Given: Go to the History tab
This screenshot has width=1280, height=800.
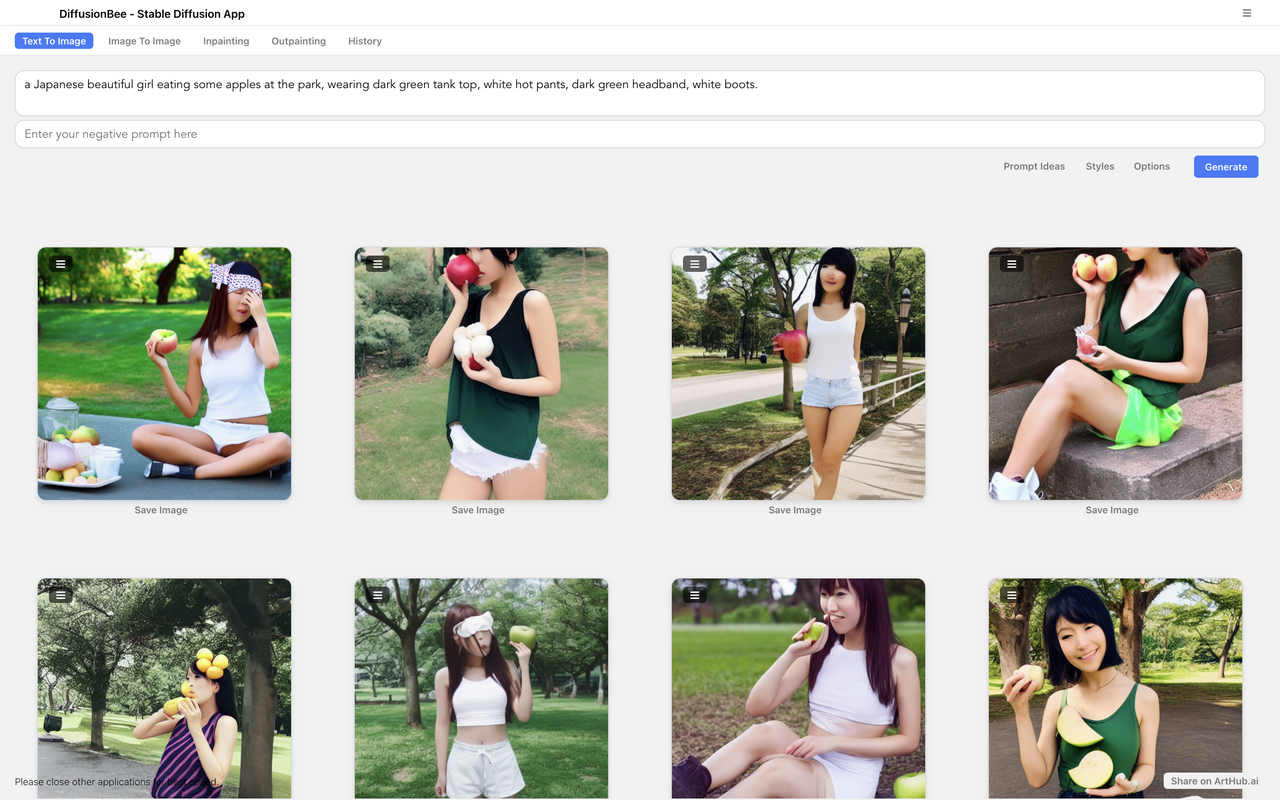Looking at the screenshot, I should (x=365, y=41).
